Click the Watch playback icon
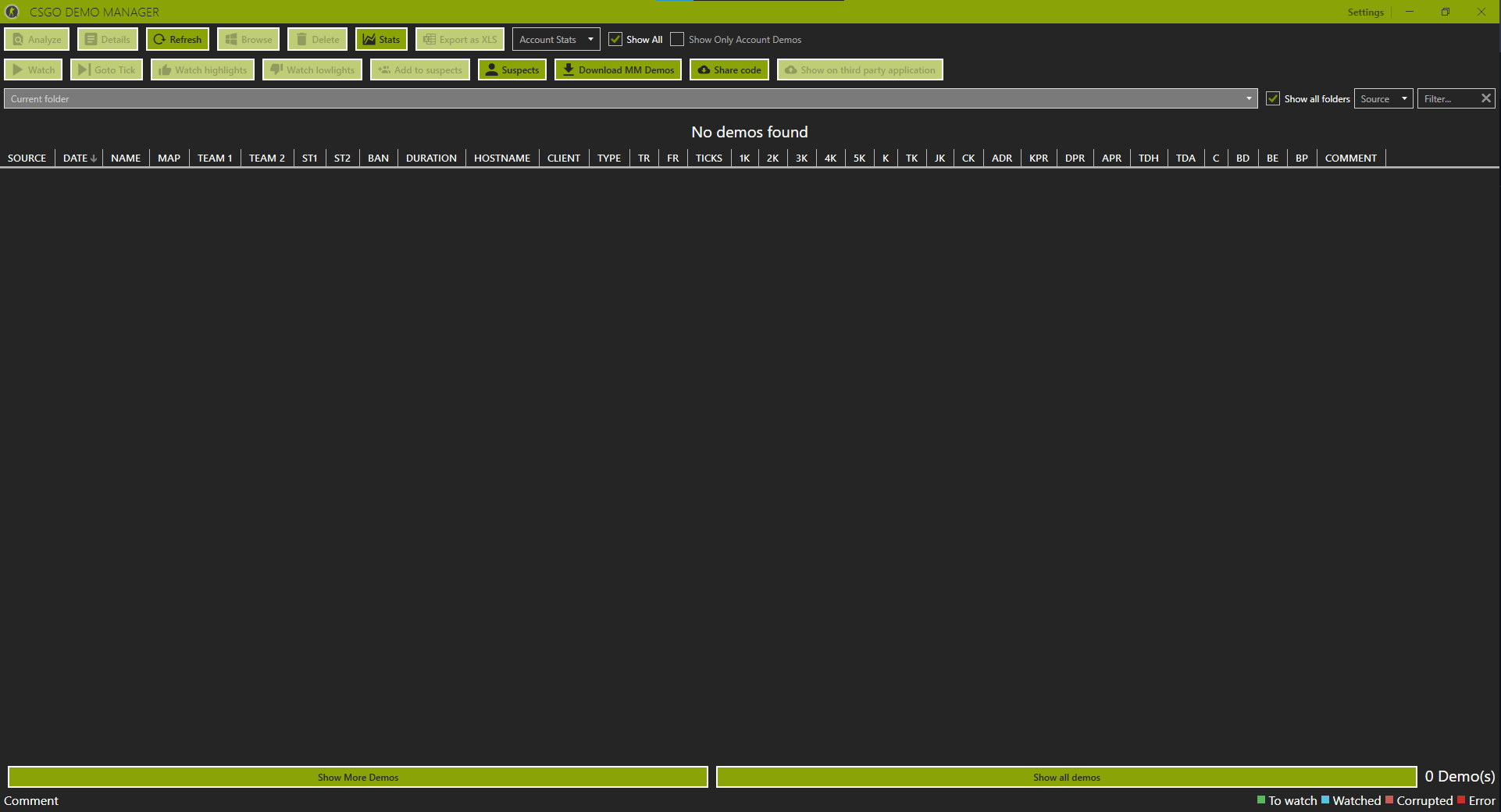Image resolution: width=1501 pixels, height=812 pixels. 17,69
